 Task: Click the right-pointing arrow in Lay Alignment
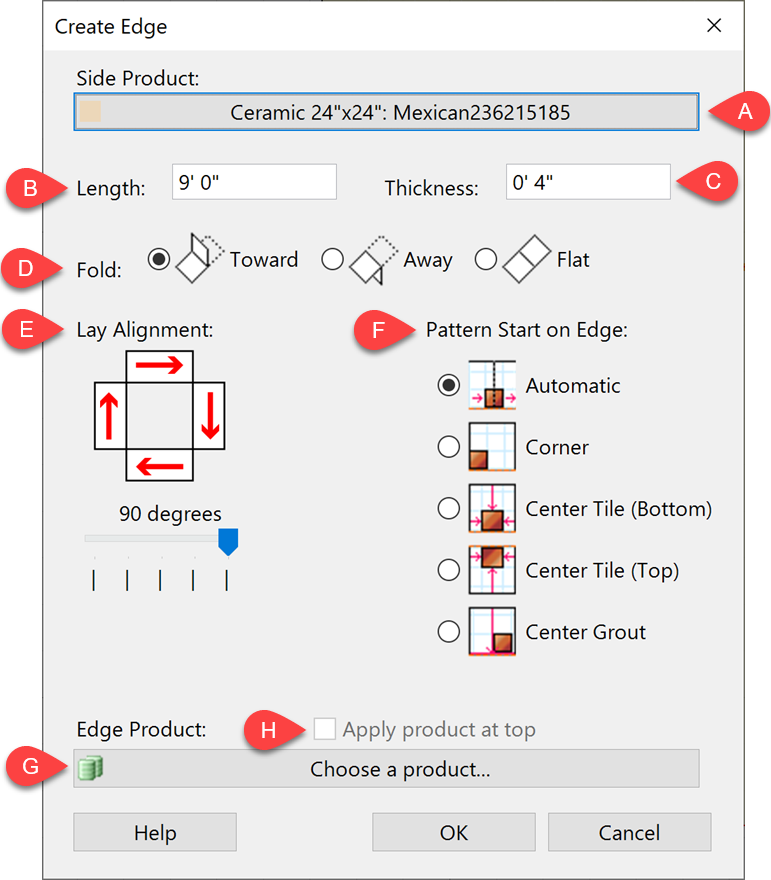tap(159, 365)
